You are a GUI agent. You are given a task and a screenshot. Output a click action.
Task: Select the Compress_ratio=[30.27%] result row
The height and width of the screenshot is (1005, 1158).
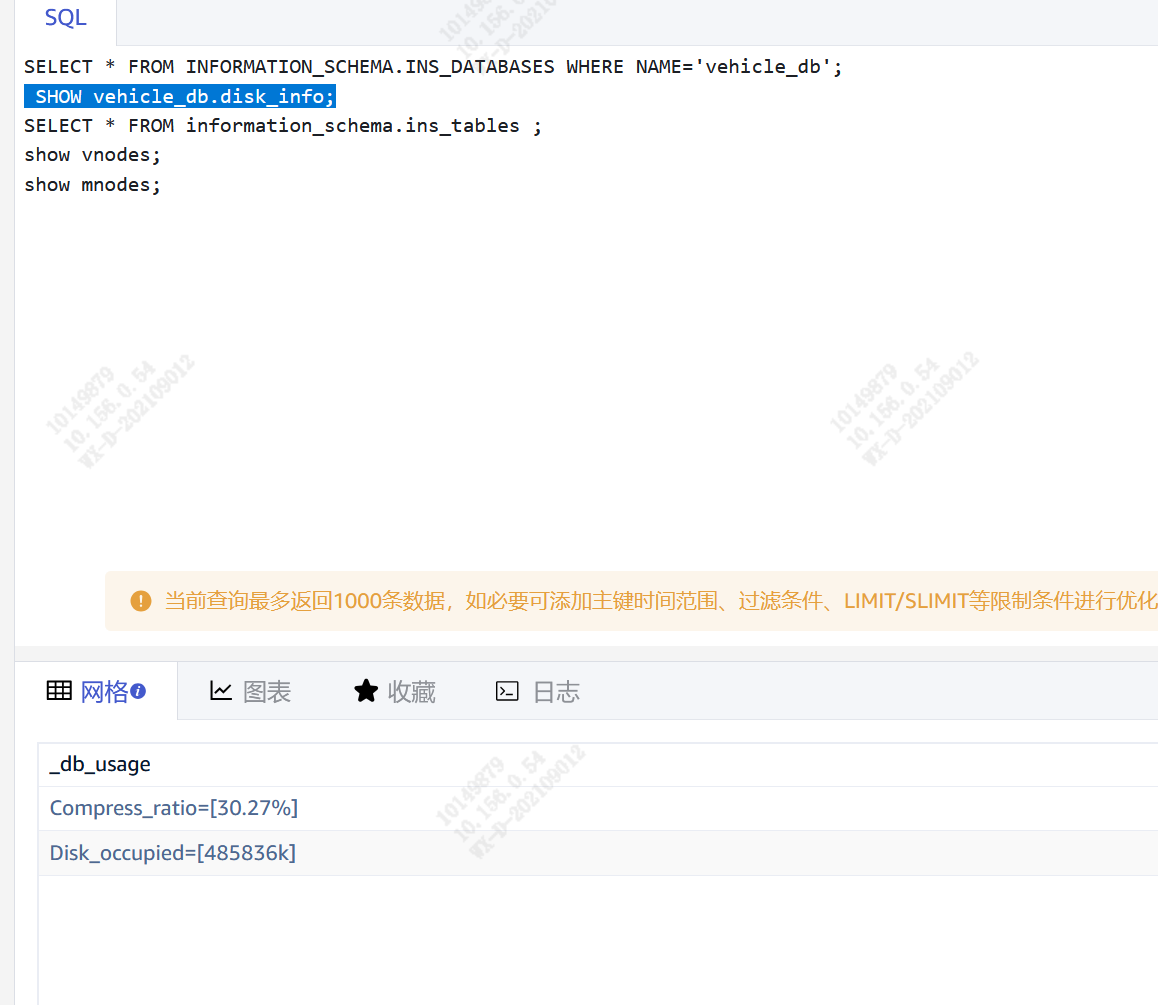pyautogui.click(x=174, y=808)
